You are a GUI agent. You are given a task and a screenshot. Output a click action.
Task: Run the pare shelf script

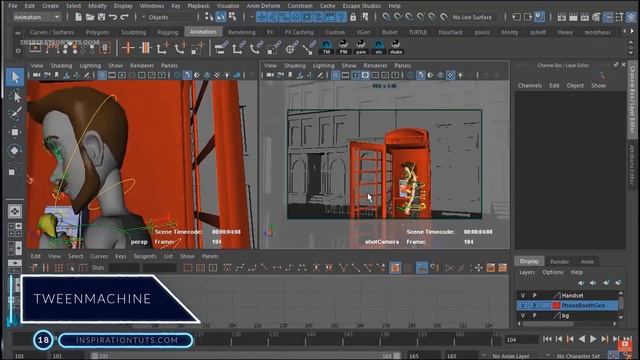point(361,48)
